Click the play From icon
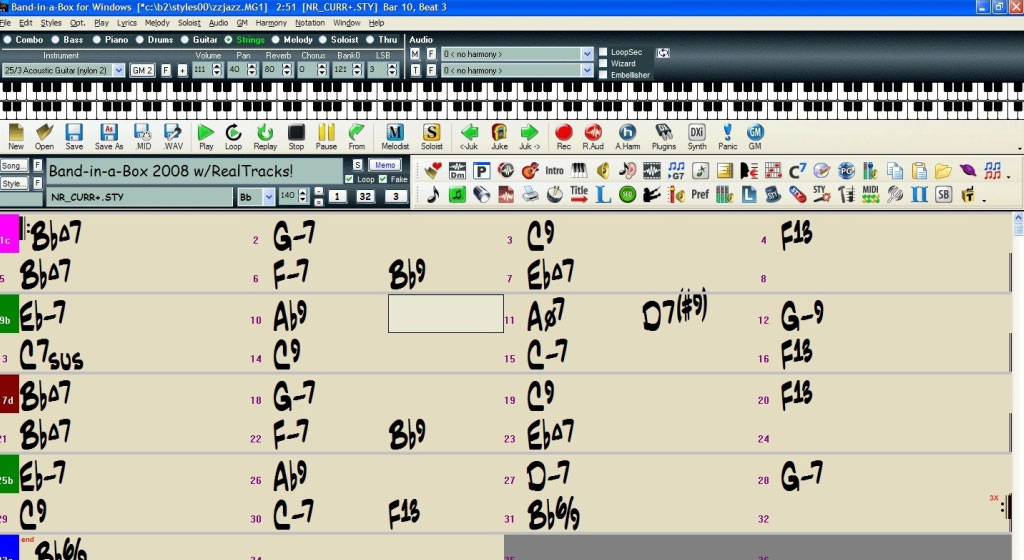This screenshot has width=1024, height=560. tap(357, 136)
